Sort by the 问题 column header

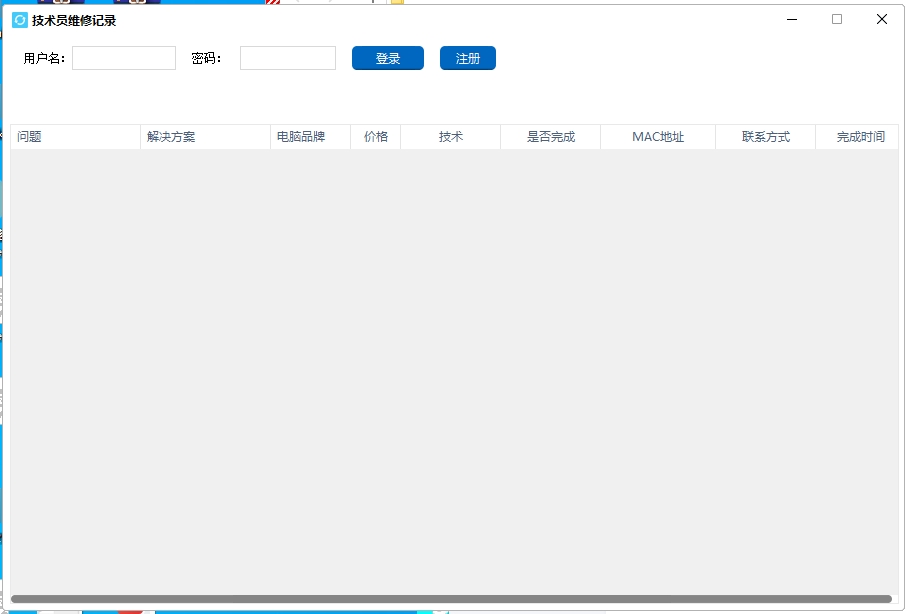tap(75, 137)
